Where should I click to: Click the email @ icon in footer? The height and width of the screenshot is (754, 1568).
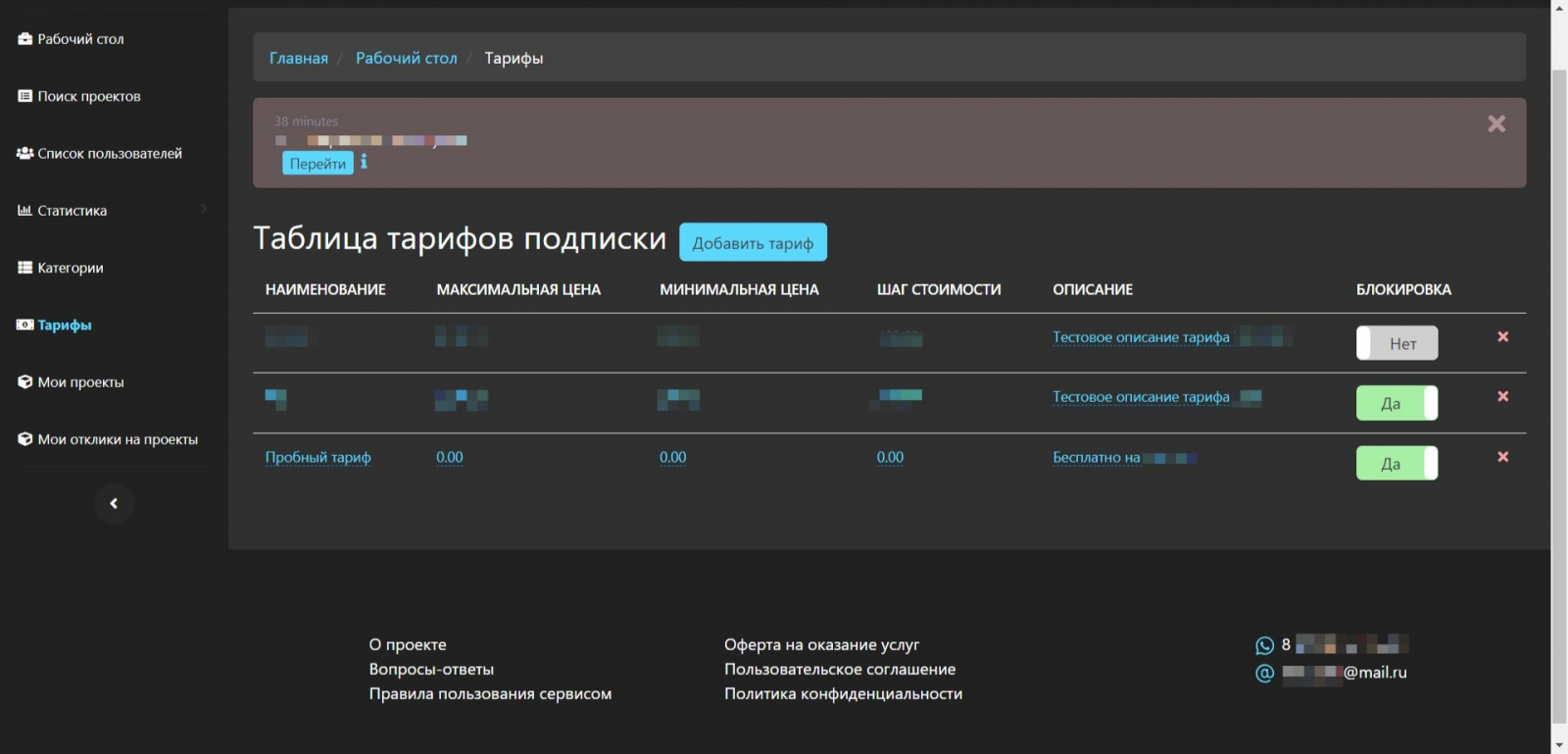click(1264, 673)
